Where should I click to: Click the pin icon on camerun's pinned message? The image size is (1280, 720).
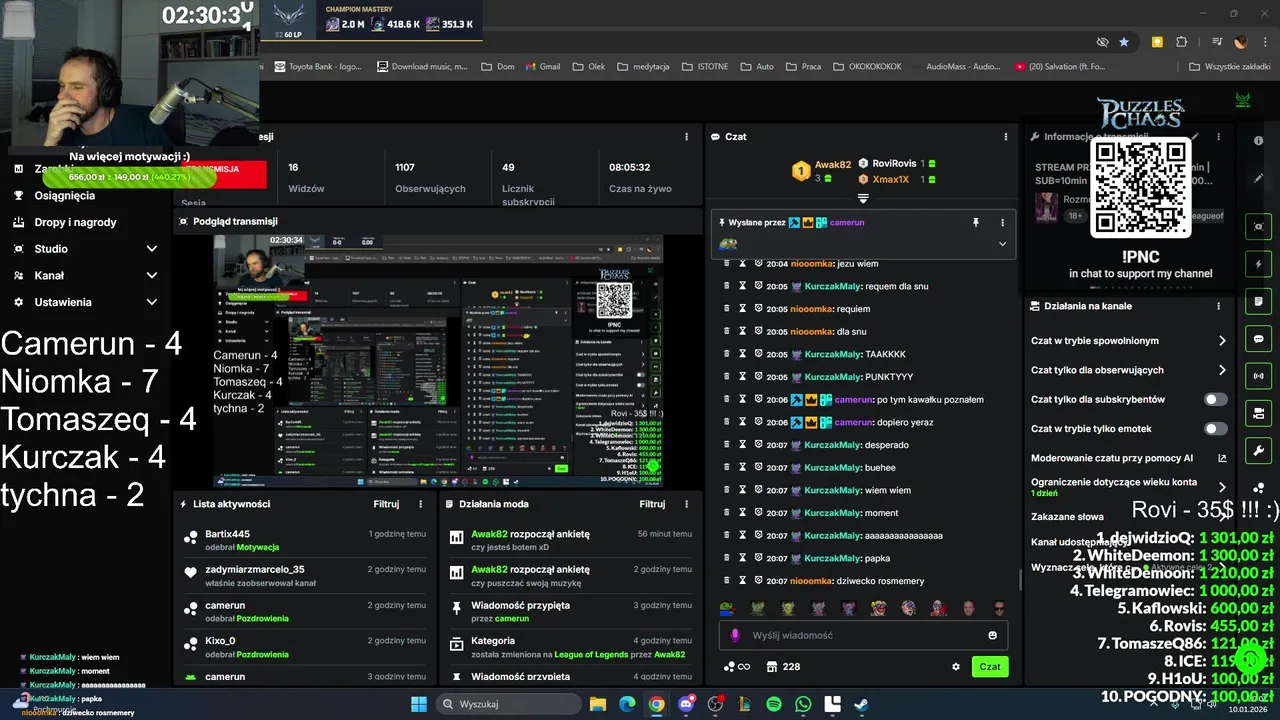coord(976,222)
